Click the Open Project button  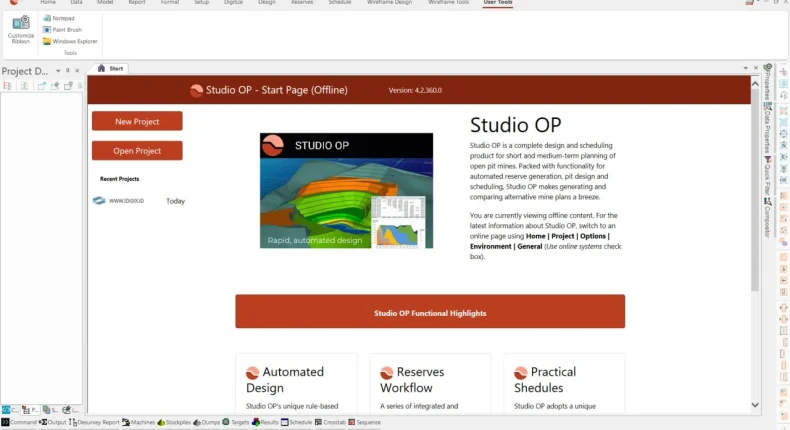pos(137,151)
